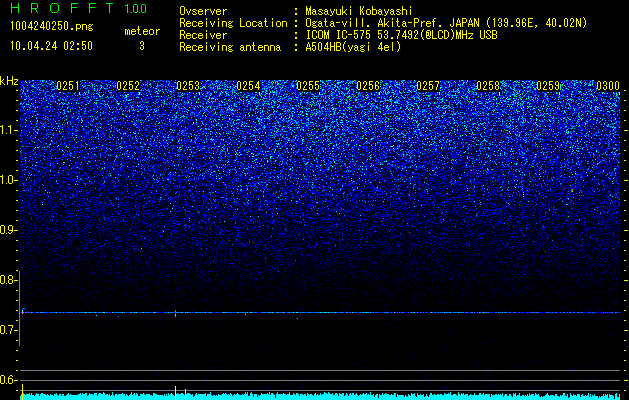Screen dimensions: 629x400
Task: Click receiver text ICOM IC-575 53.7492 MHz USB
Action: click(401, 35)
